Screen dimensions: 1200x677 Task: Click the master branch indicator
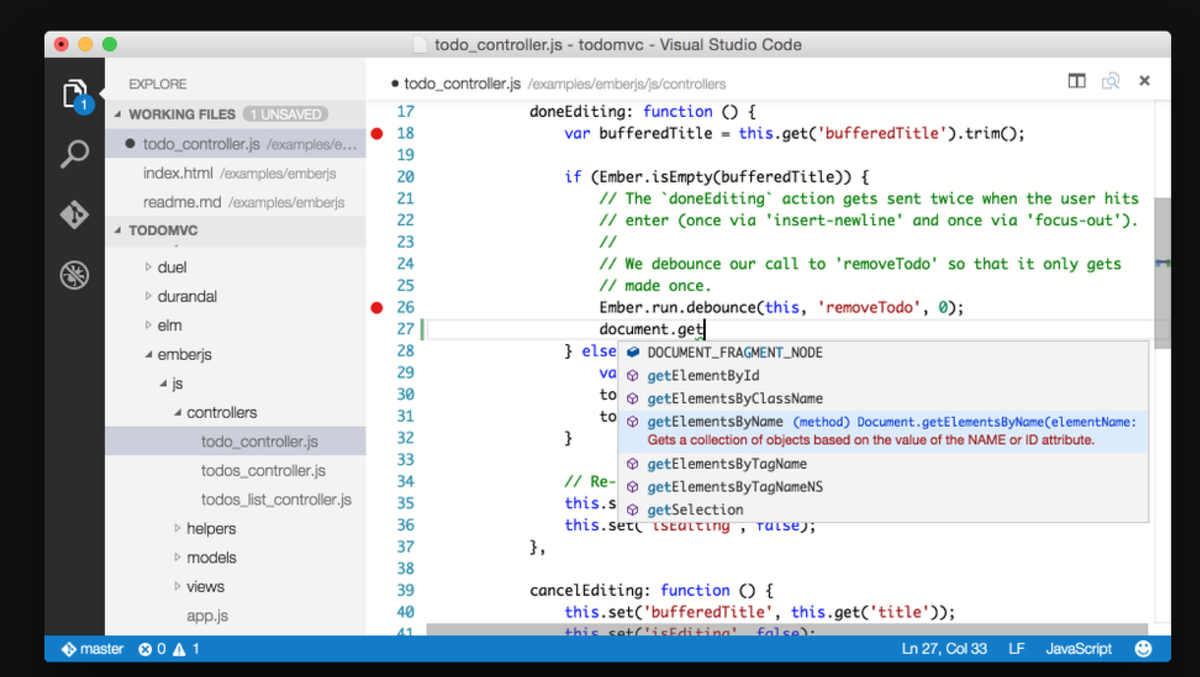point(92,649)
